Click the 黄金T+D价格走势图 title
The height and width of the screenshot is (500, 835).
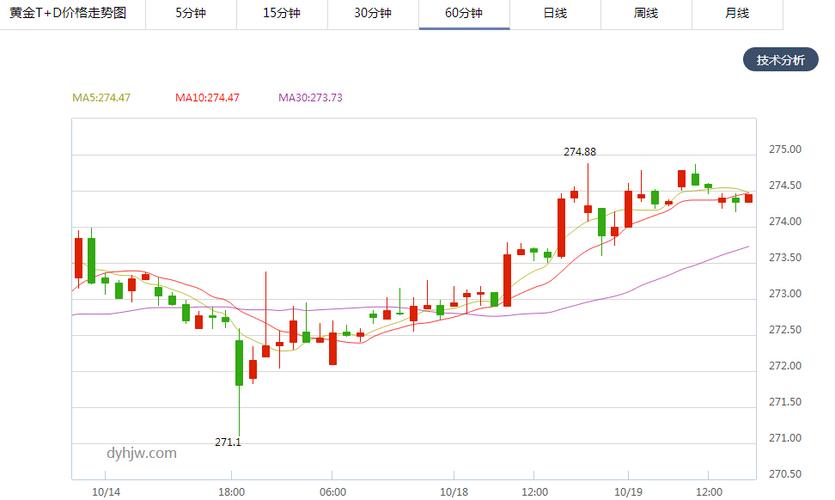[x=68, y=14]
